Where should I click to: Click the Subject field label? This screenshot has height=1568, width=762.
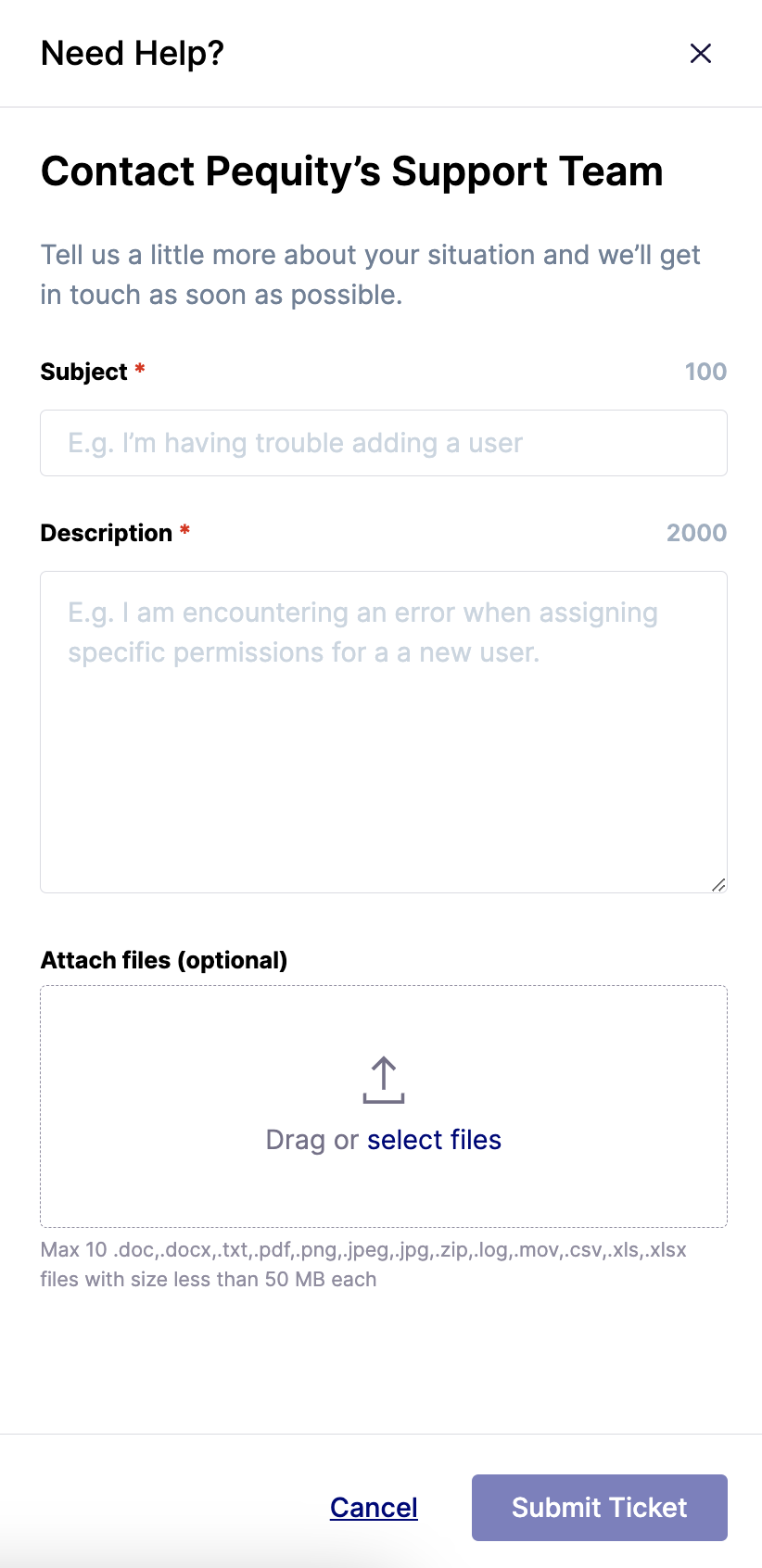coord(84,372)
